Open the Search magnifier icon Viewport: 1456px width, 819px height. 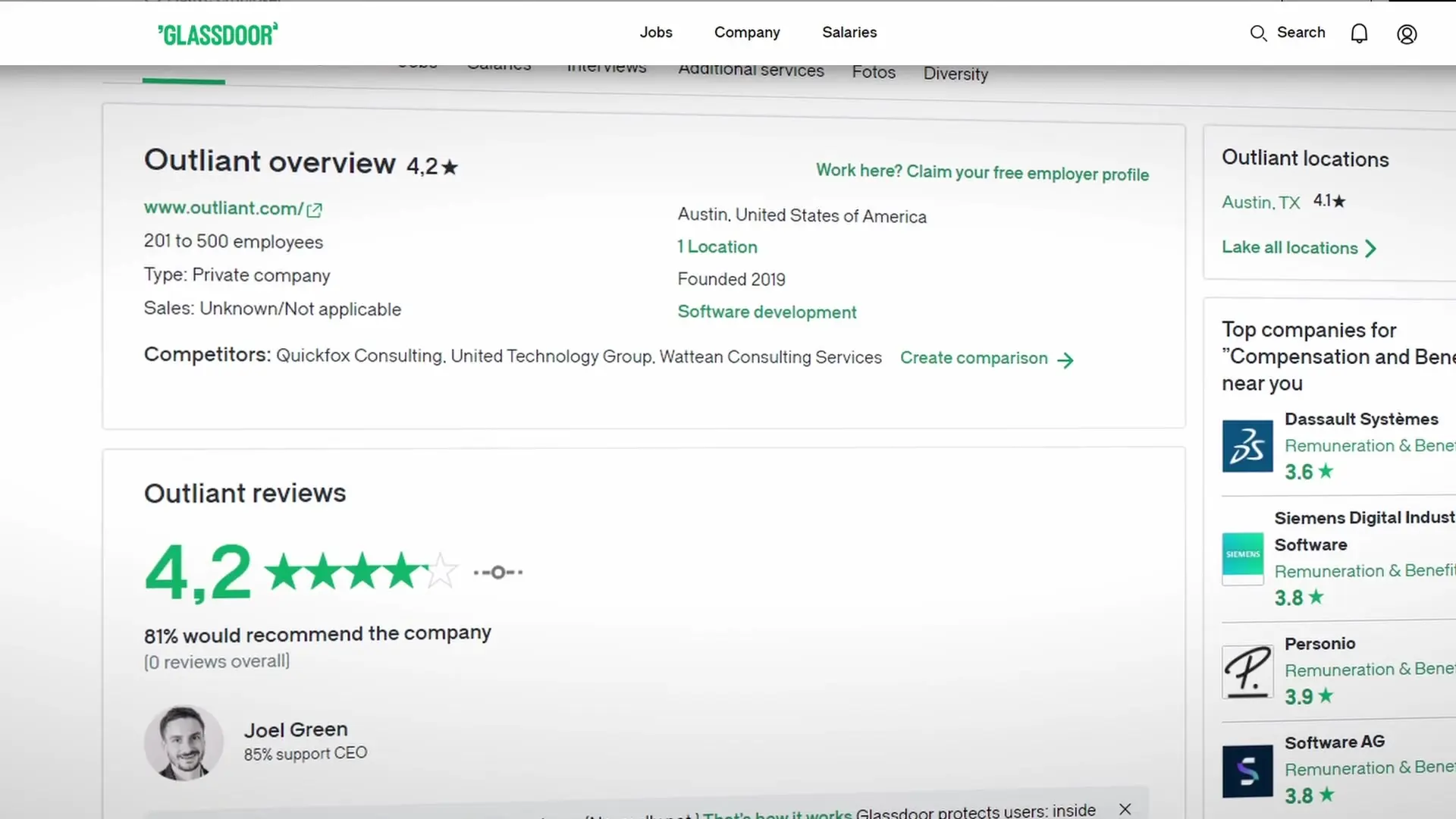(x=1258, y=33)
